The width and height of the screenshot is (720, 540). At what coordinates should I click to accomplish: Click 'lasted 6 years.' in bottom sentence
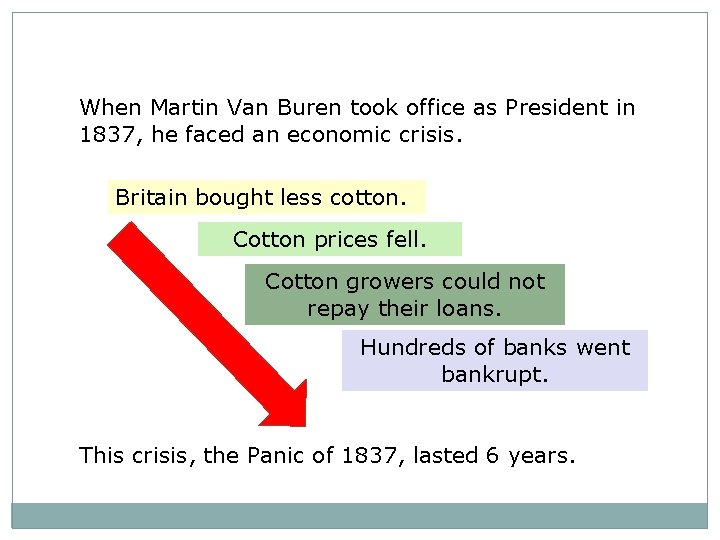click(x=494, y=456)
